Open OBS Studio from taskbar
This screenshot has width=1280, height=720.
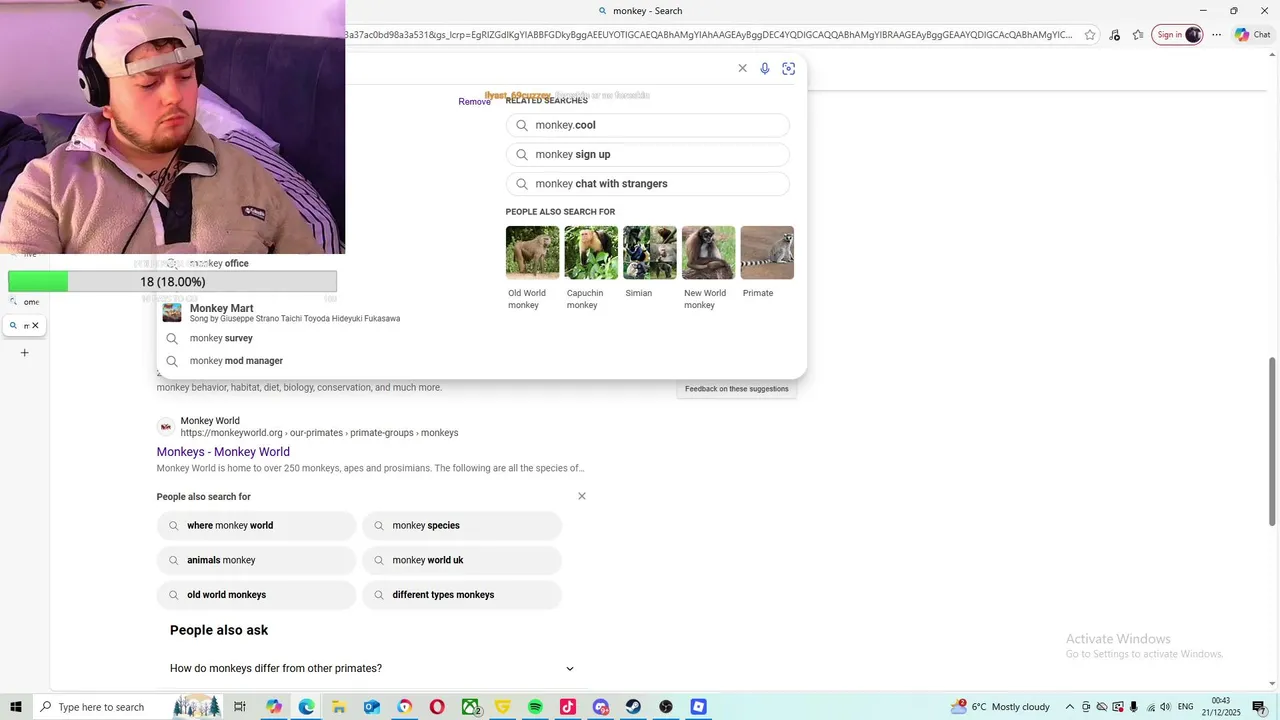coord(666,707)
